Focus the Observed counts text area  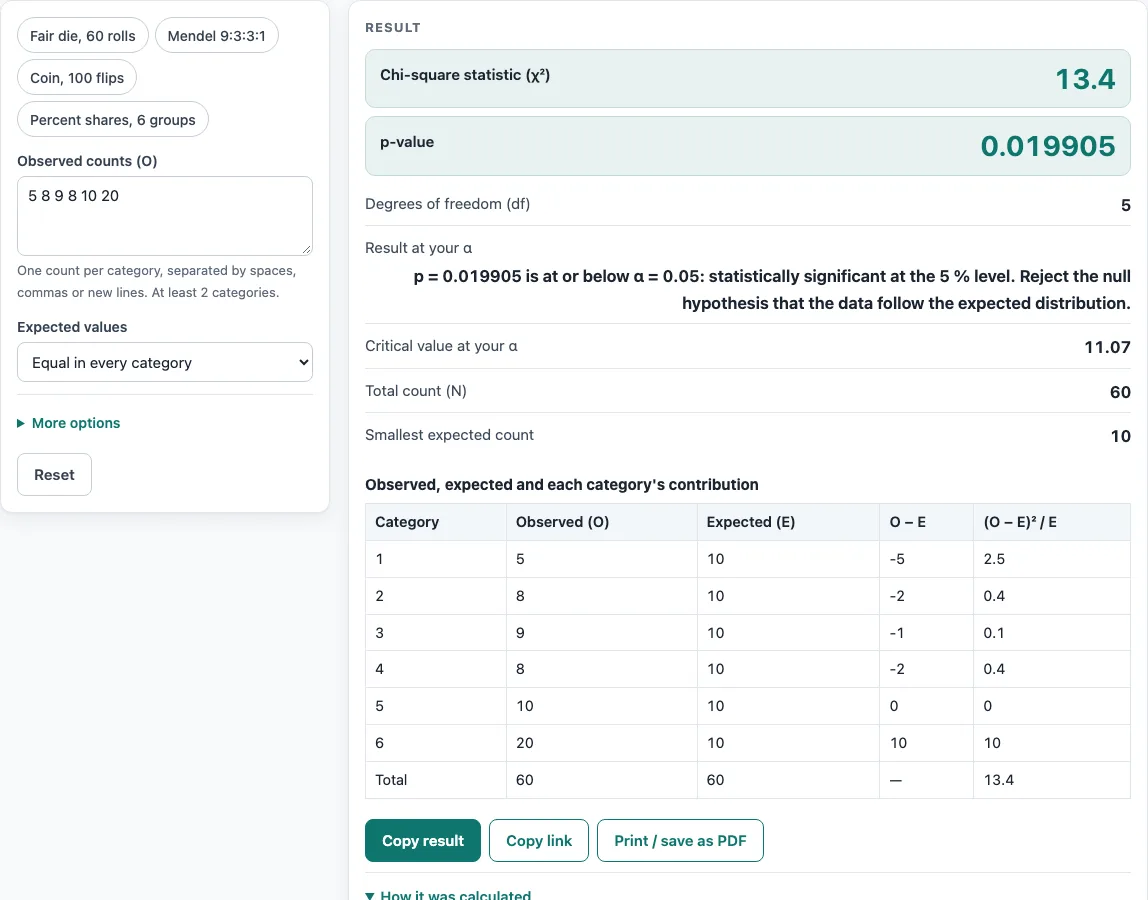point(165,215)
